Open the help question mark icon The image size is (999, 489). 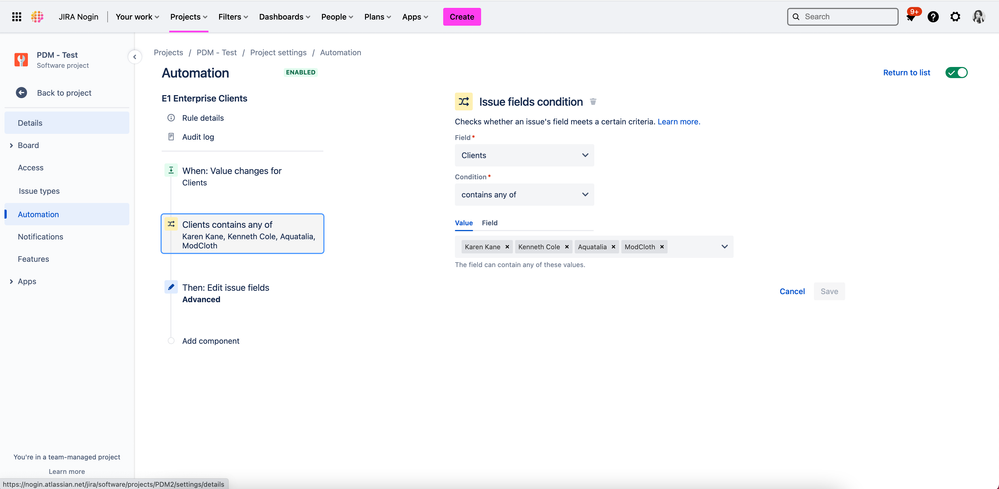[x=933, y=17]
